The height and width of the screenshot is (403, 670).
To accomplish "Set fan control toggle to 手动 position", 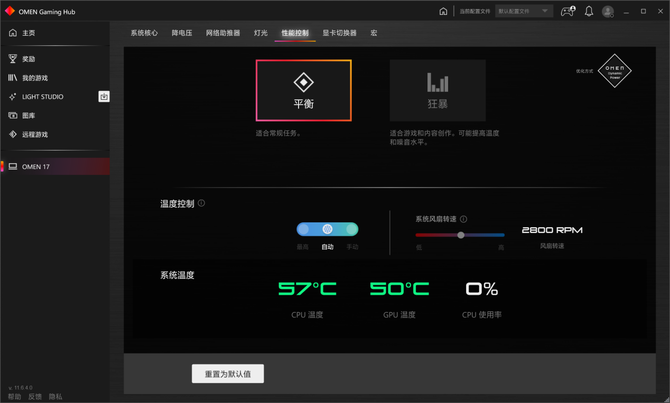I will [352, 229].
